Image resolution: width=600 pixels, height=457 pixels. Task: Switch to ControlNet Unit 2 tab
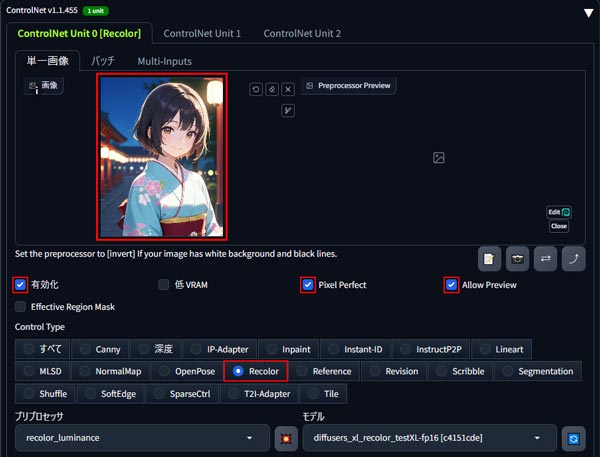(302, 34)
